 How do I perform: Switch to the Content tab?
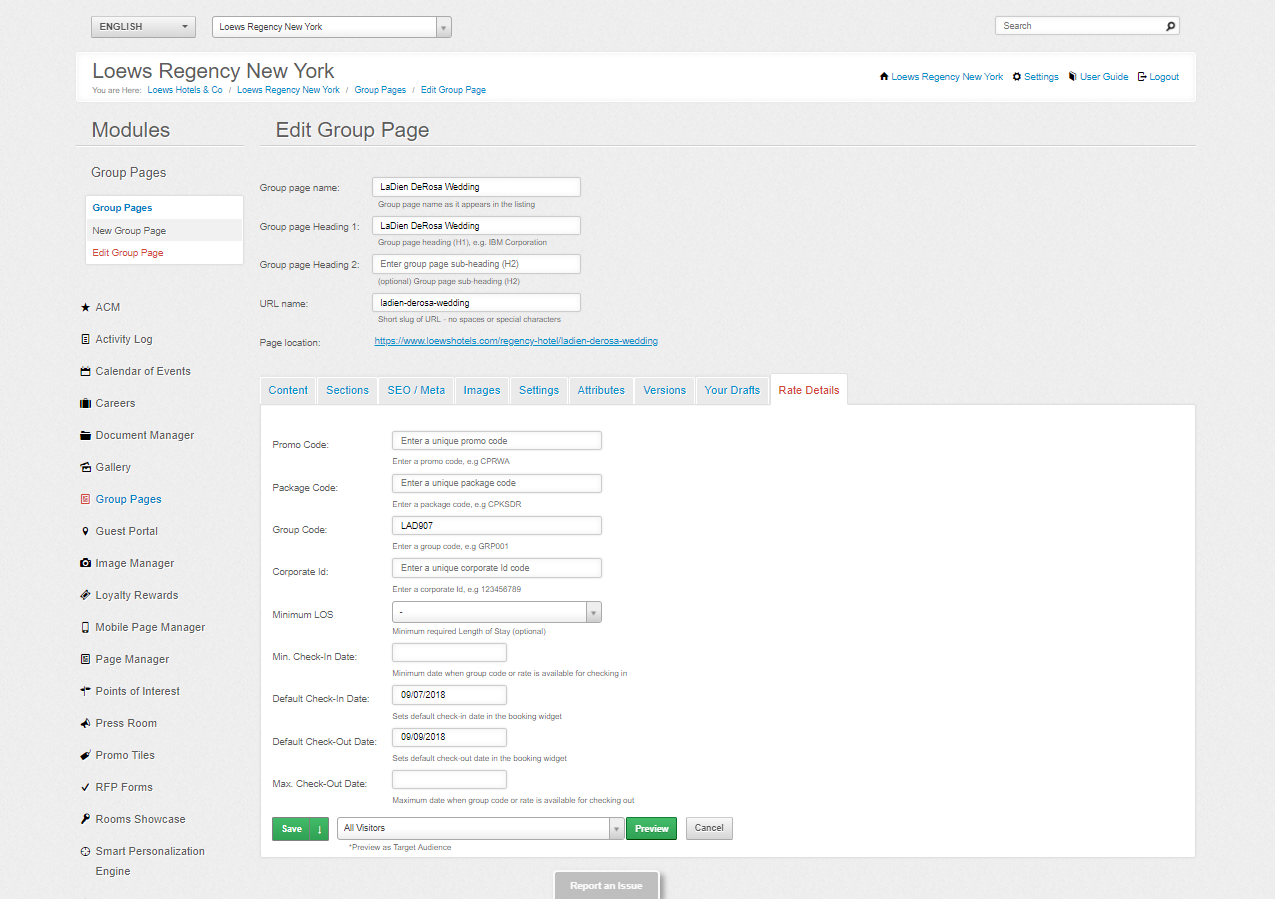288,390
